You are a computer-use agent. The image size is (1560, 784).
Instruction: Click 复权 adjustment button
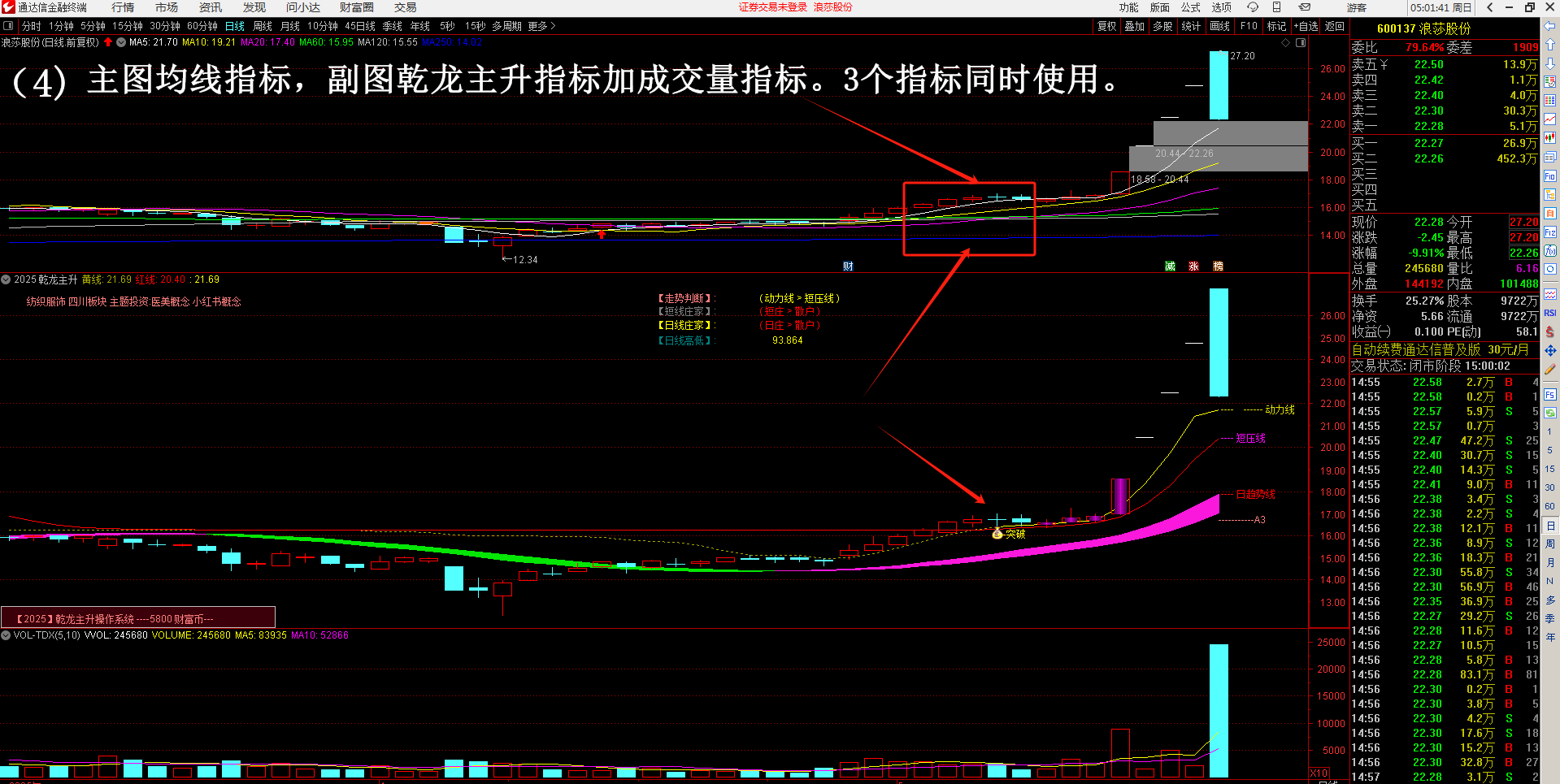[x=1107, y=26]
